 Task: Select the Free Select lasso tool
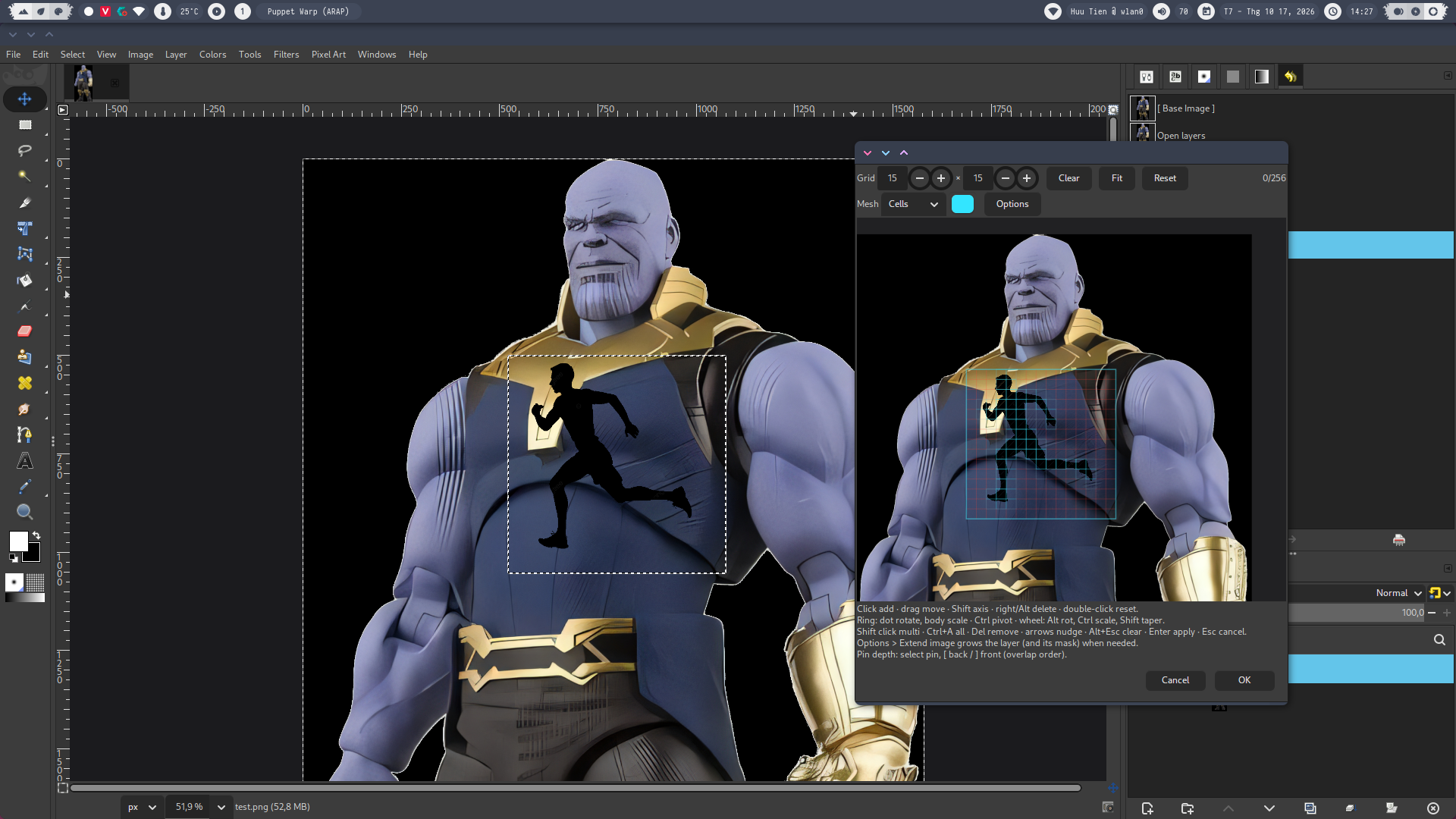24,150
